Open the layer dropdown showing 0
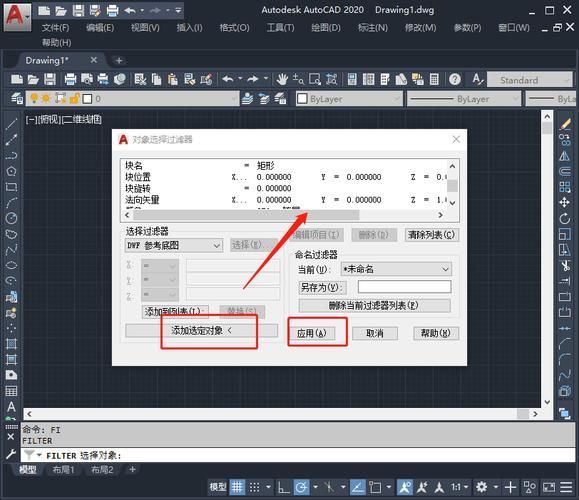579x500 pixels. pyautogui.click(x=133, y=99)
